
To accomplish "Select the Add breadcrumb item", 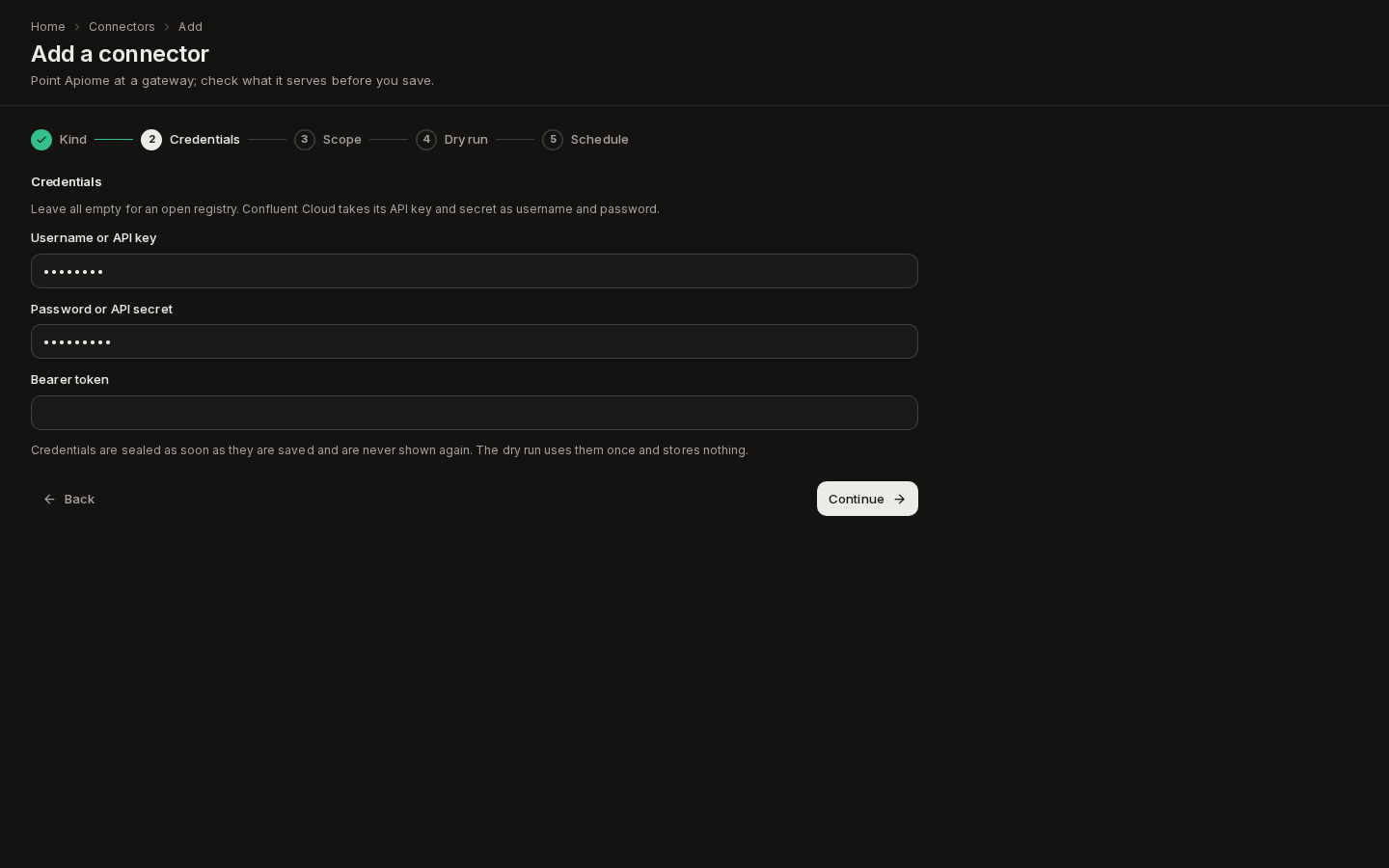I will [x=190, y=27].
